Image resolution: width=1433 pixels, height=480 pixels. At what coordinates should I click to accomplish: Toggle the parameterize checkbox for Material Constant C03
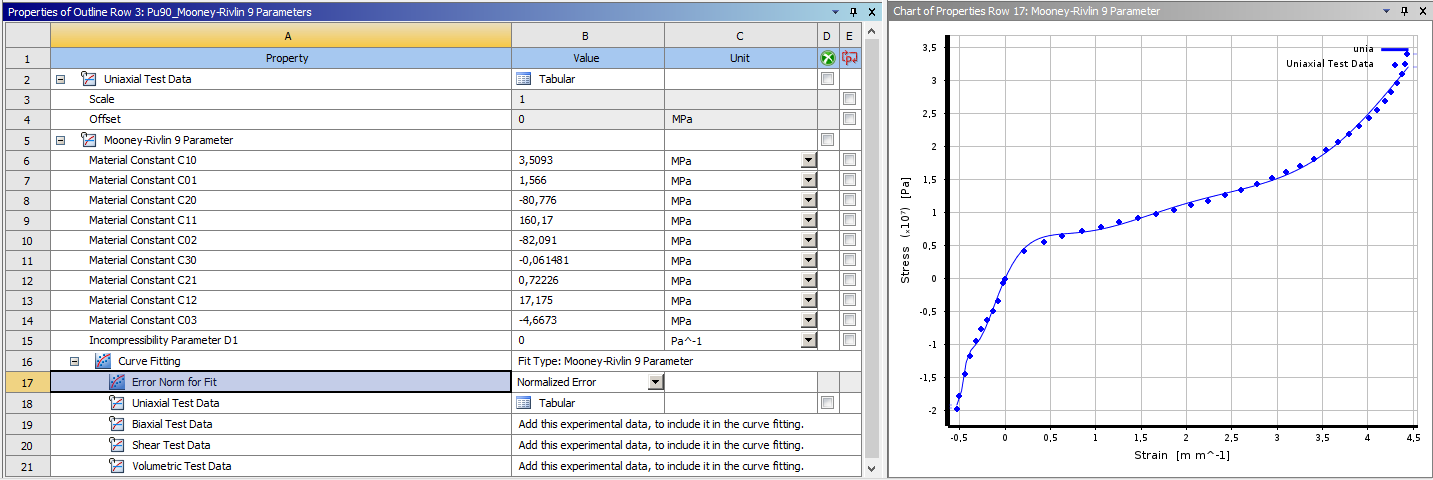click(x=849, y=320)
